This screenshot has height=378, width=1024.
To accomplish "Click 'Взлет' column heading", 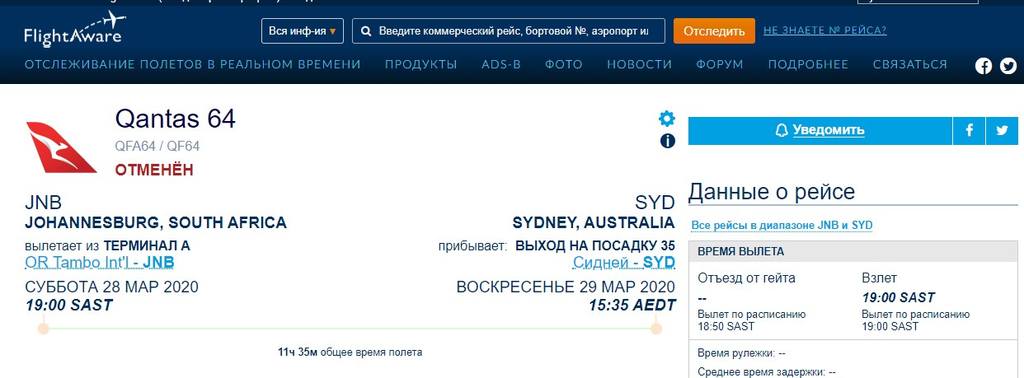I will tap(879, 278).
